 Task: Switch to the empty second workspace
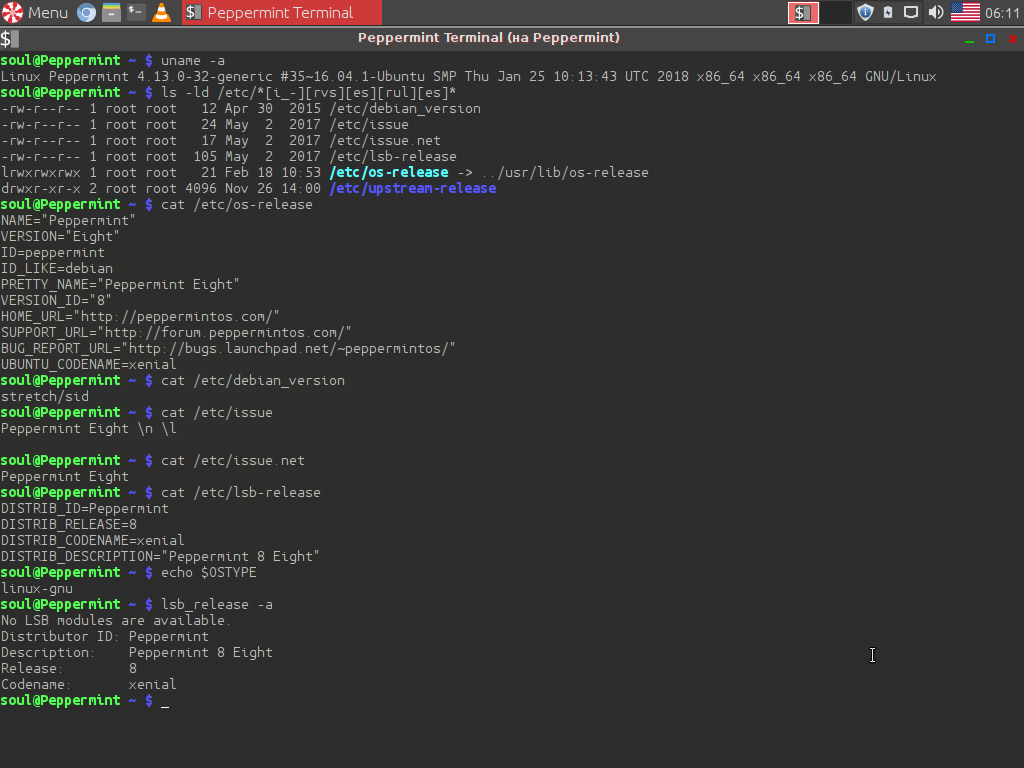pos(836,12)
